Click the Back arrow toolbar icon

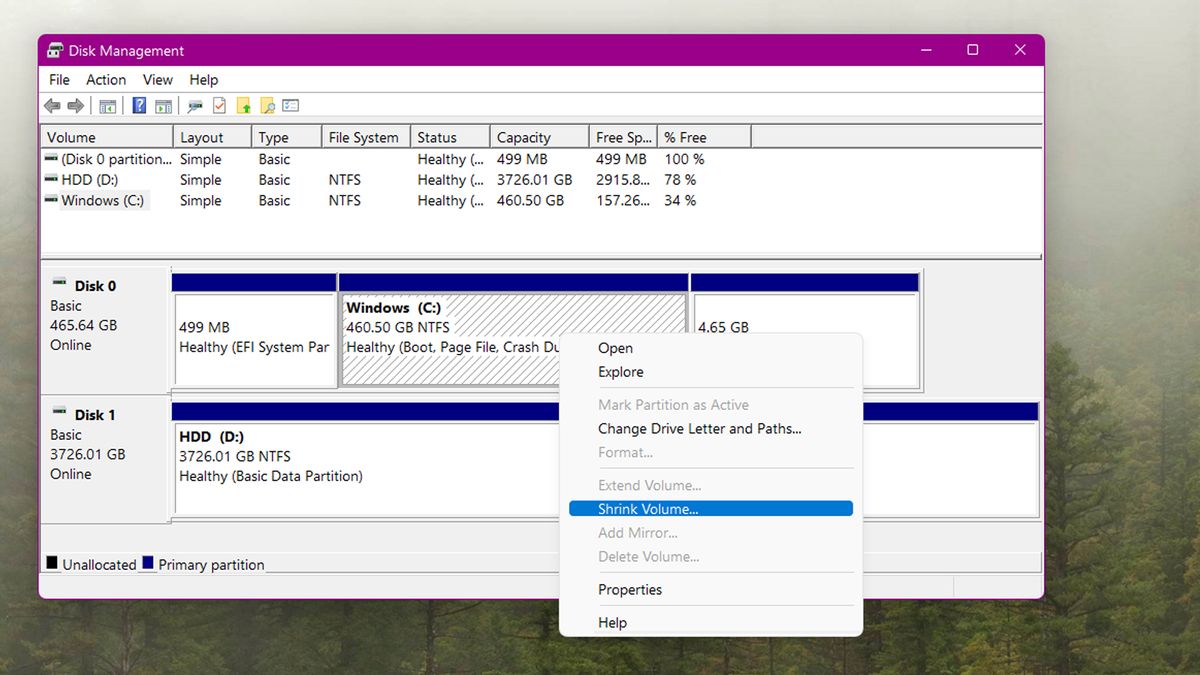52,106
